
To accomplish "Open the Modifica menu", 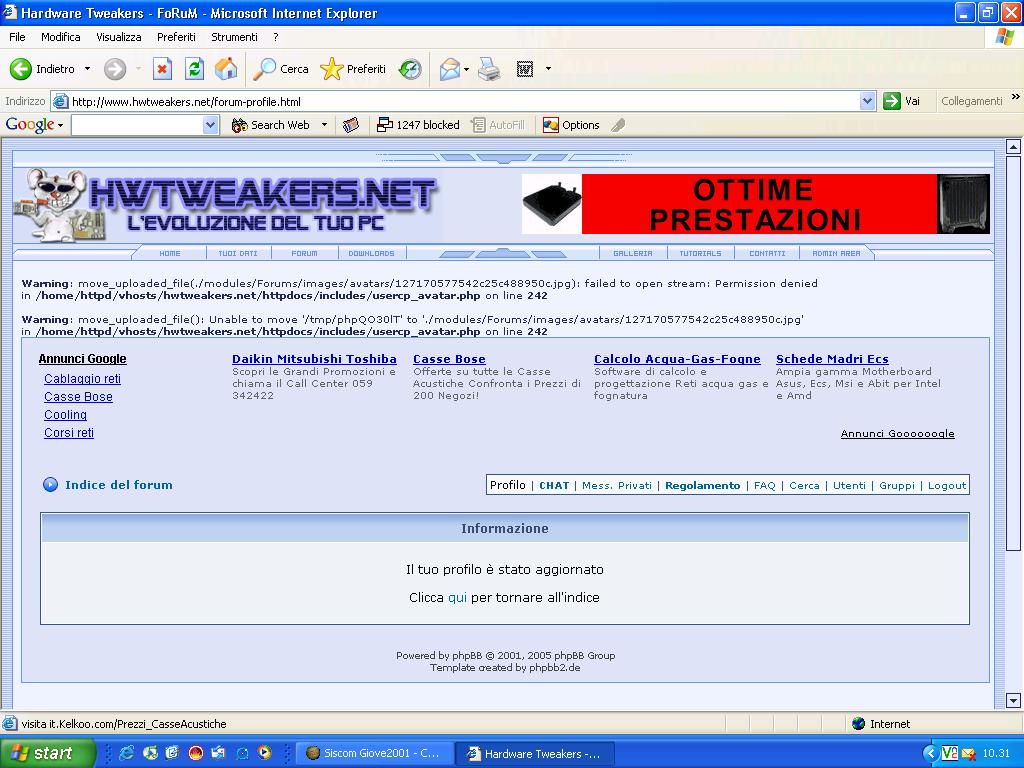I will point(61,37).
